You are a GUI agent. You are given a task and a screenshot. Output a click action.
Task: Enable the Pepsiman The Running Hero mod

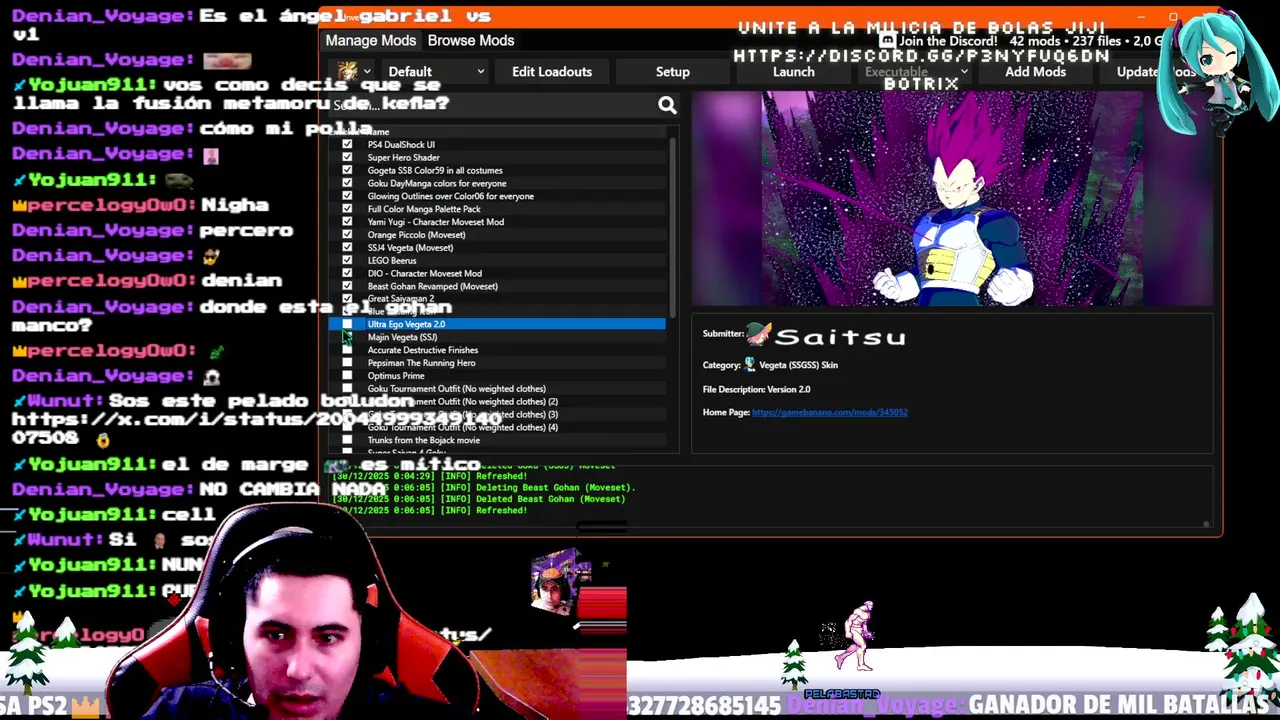[347, 364]
